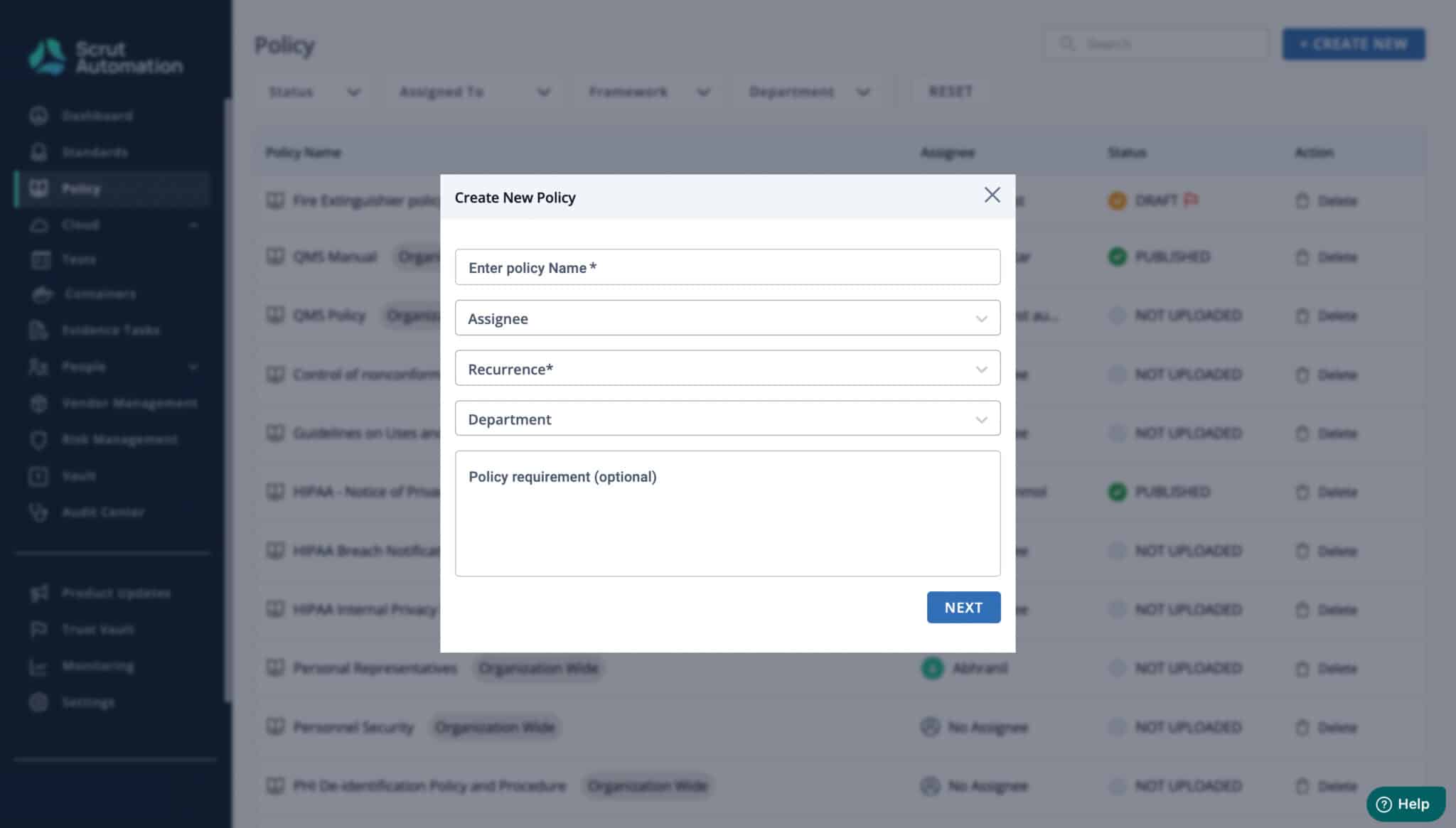This screenshot has width=1456, height=828.
Task: Click the Personnel Security book icon
Action: point(275,727)
